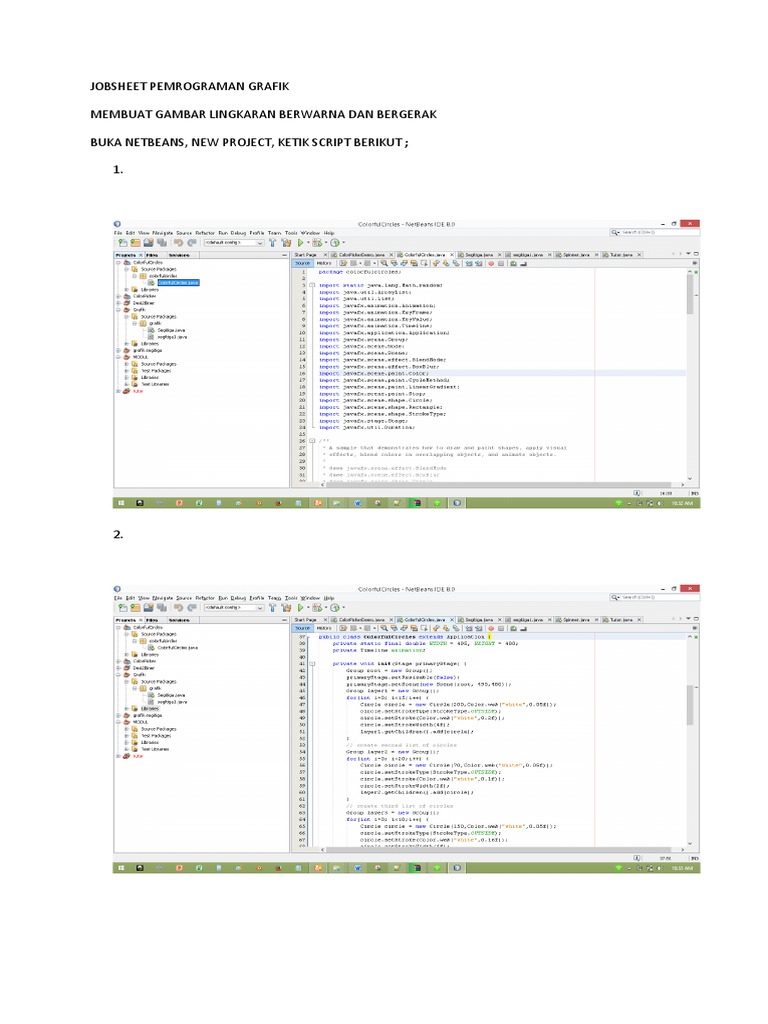Toggle the Source view button in screenshot 1

tap(300, 264)
